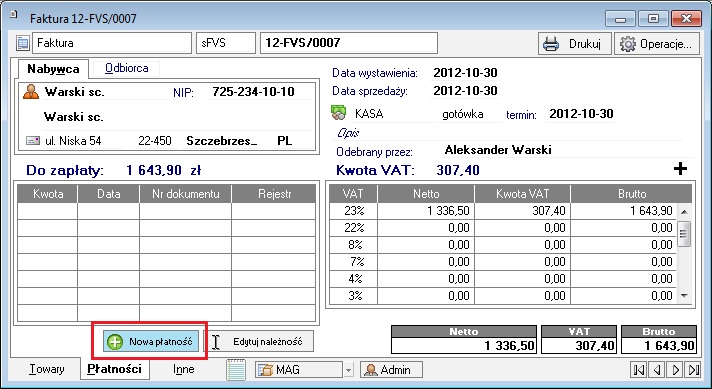Click the Kwota column header
This screenshot has height=389, width=712.
[48, 194]
